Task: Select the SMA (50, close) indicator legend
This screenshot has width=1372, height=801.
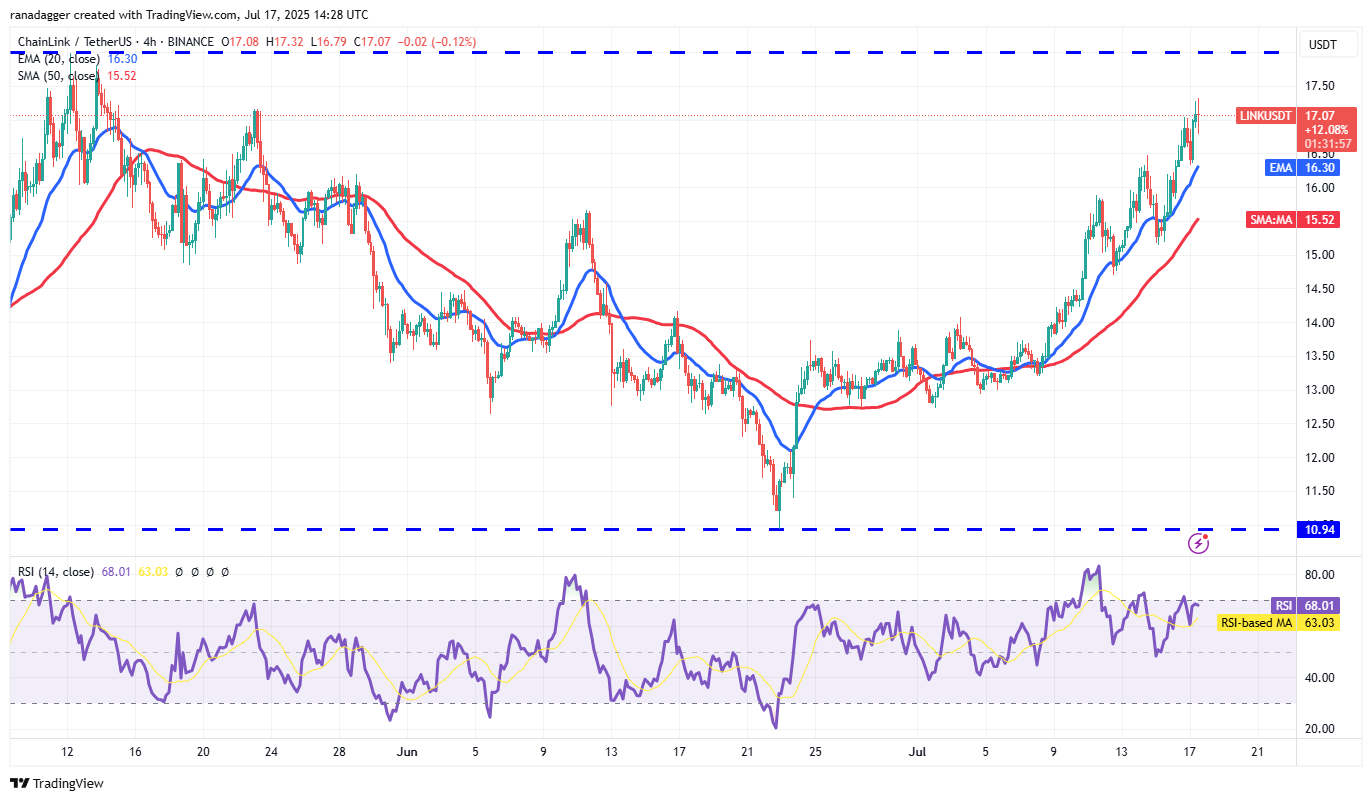Action: click(x=57, y=76)
